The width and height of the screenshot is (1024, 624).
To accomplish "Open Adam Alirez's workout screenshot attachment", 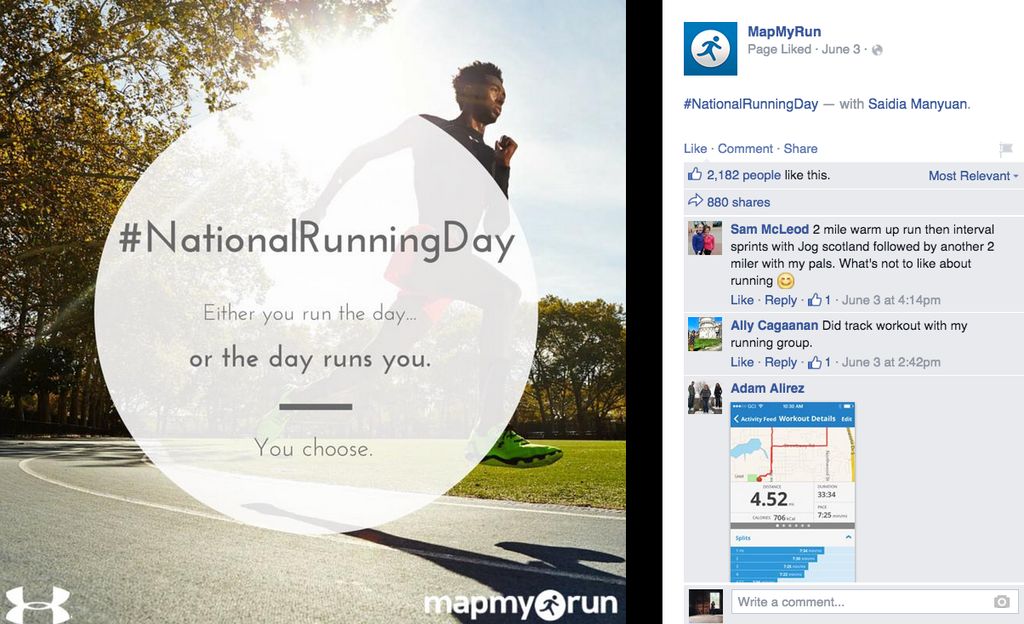I will coord(792,491).
